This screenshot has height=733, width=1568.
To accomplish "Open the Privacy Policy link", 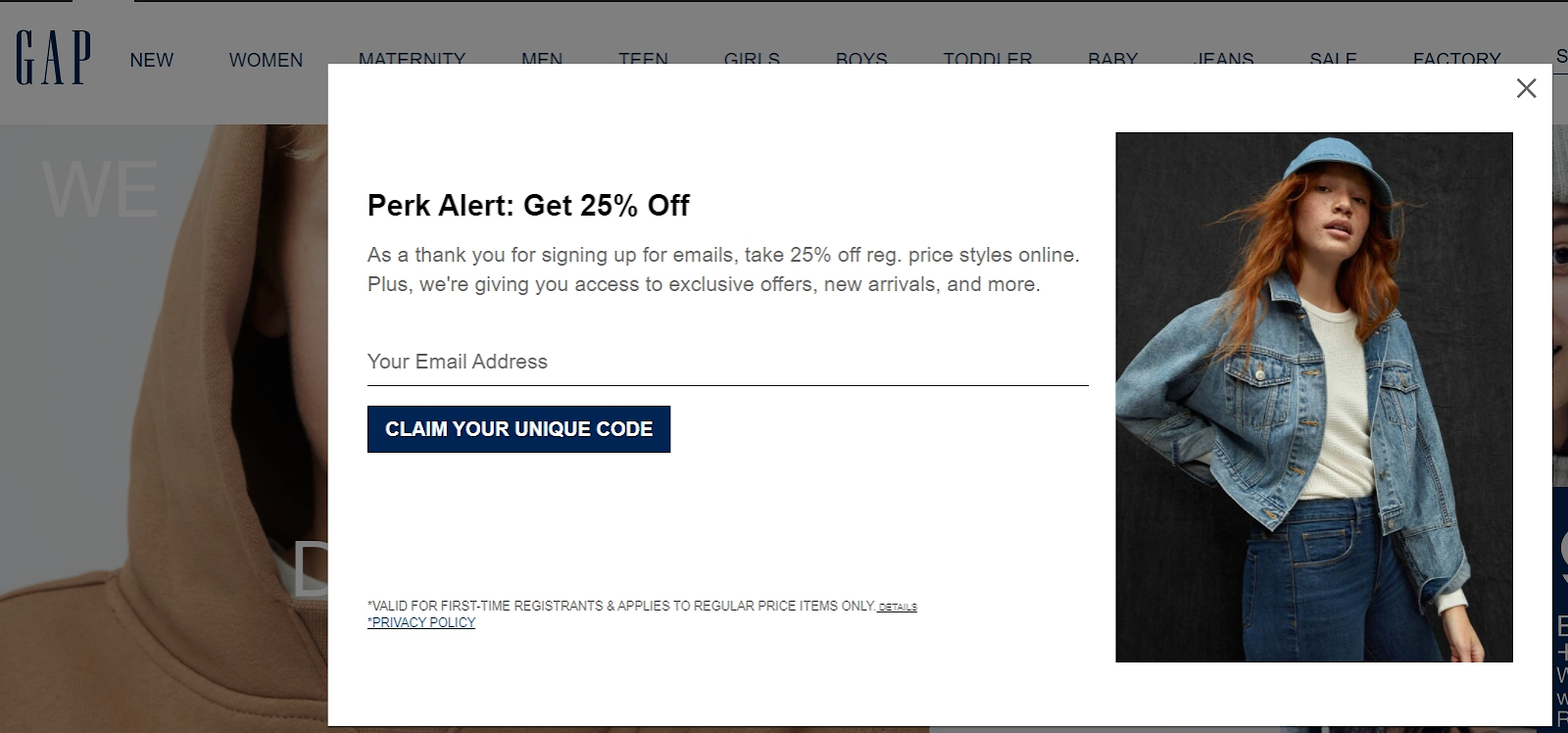I will click(421, 623).
